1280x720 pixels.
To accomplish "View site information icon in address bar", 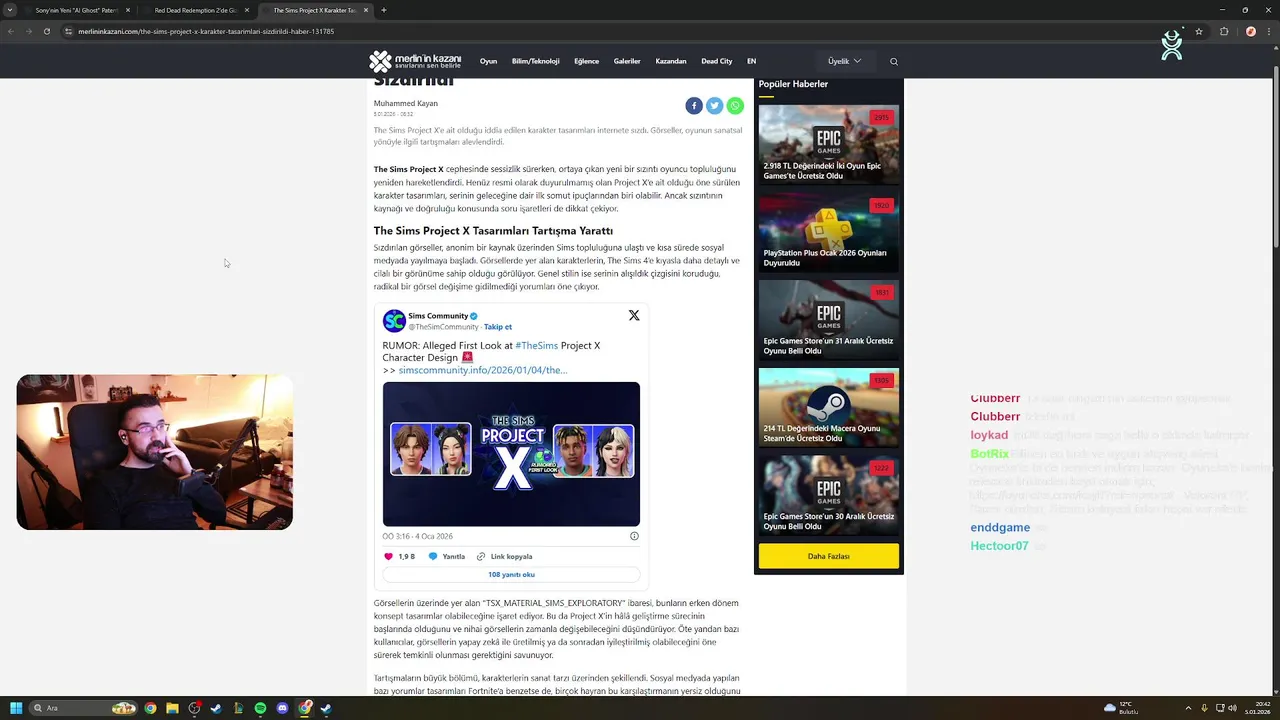I will pos(68,31).
